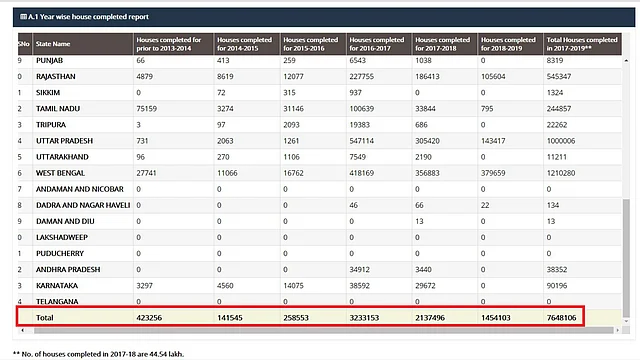640x360 pixels.
Task: Click the horizontal scrollbar left arrow
Action: pos(22,330)
